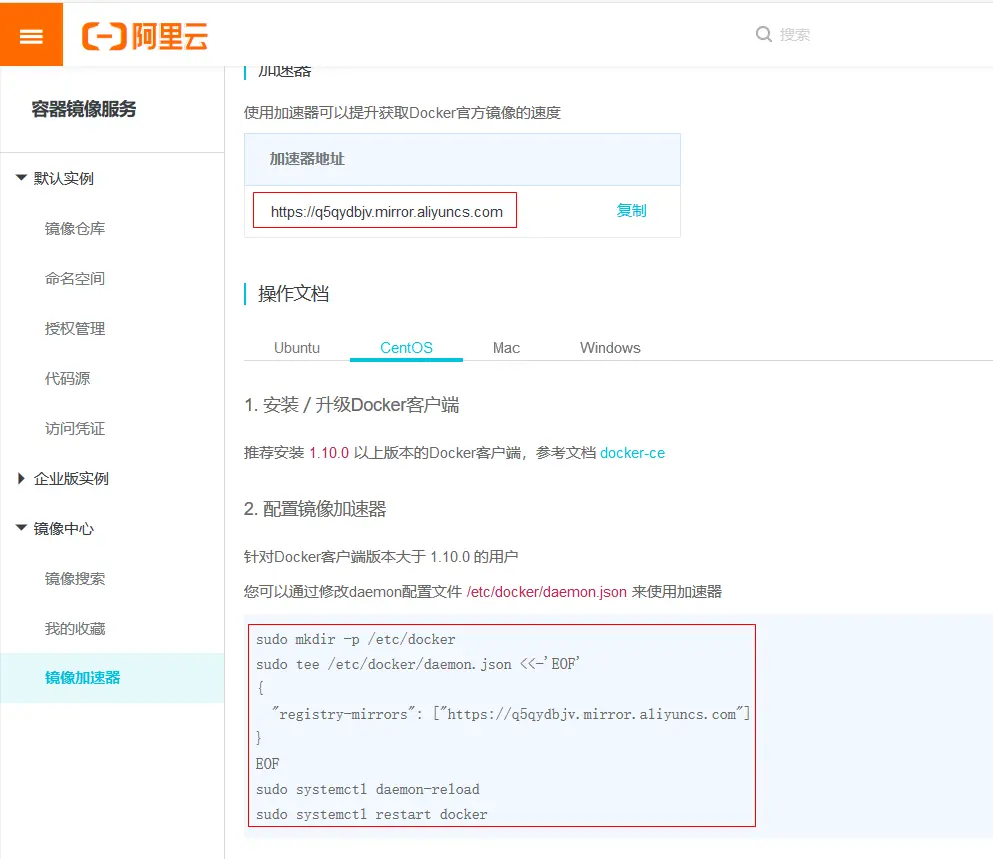Switch to the CentOS tab

coord(406,348)
